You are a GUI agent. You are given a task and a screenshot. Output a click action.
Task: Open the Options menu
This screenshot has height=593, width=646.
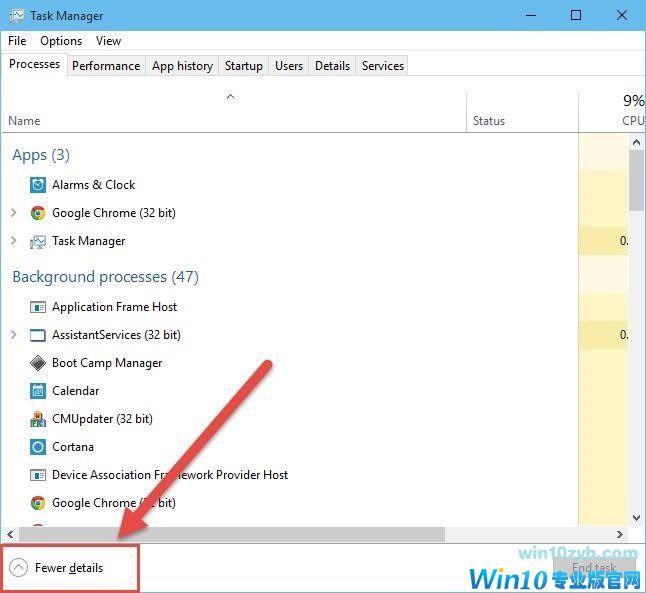point(61,41)
